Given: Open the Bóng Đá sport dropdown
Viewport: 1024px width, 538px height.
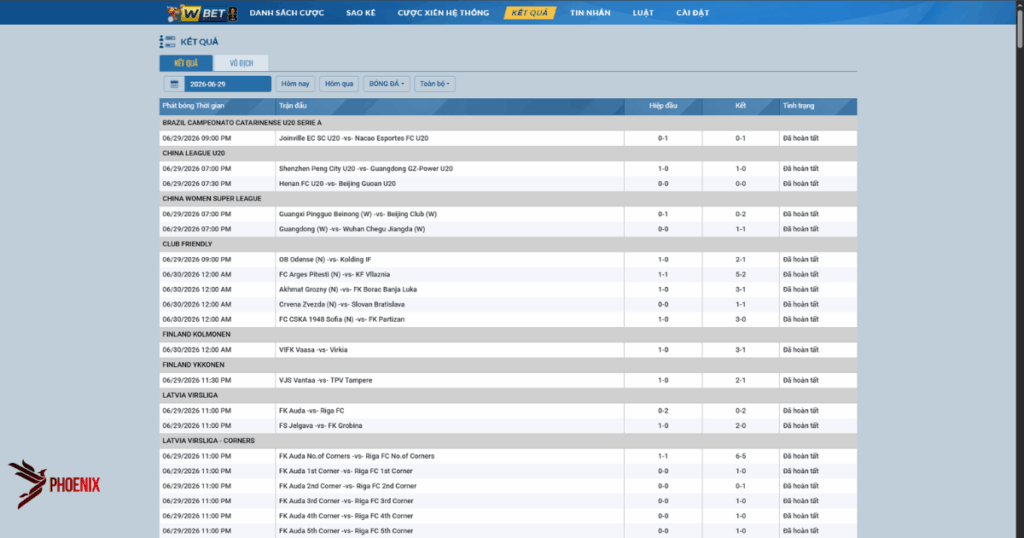Looking at the screenshot, I should click(x=387, y=84).
